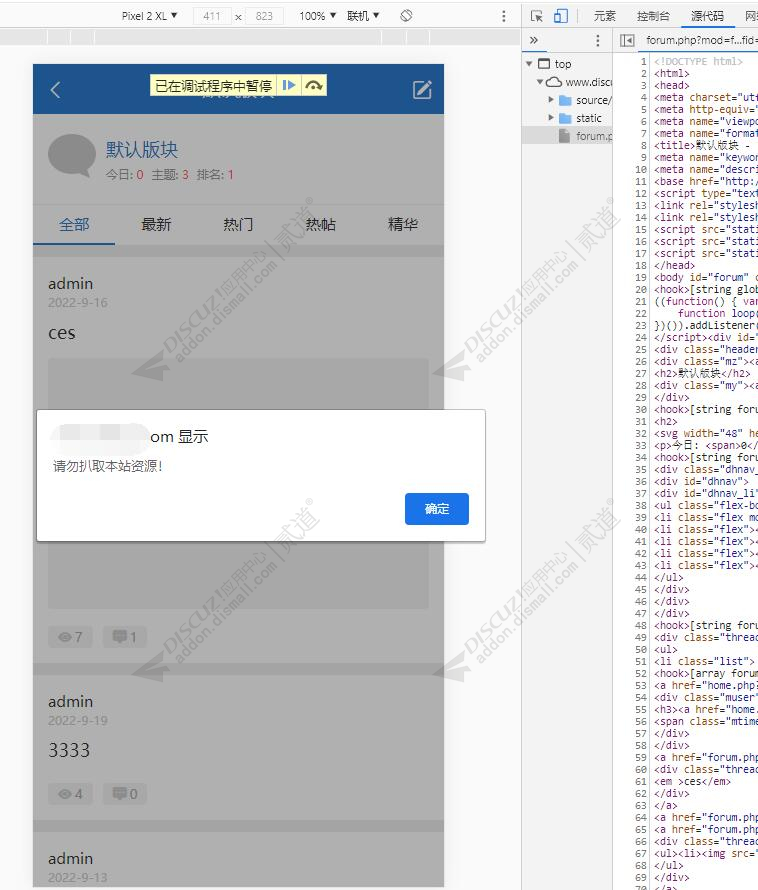This screenshot has height=890, width=758.
Task: Open the 联机 throttling dropdown
Action: click(x=363, y=16)
